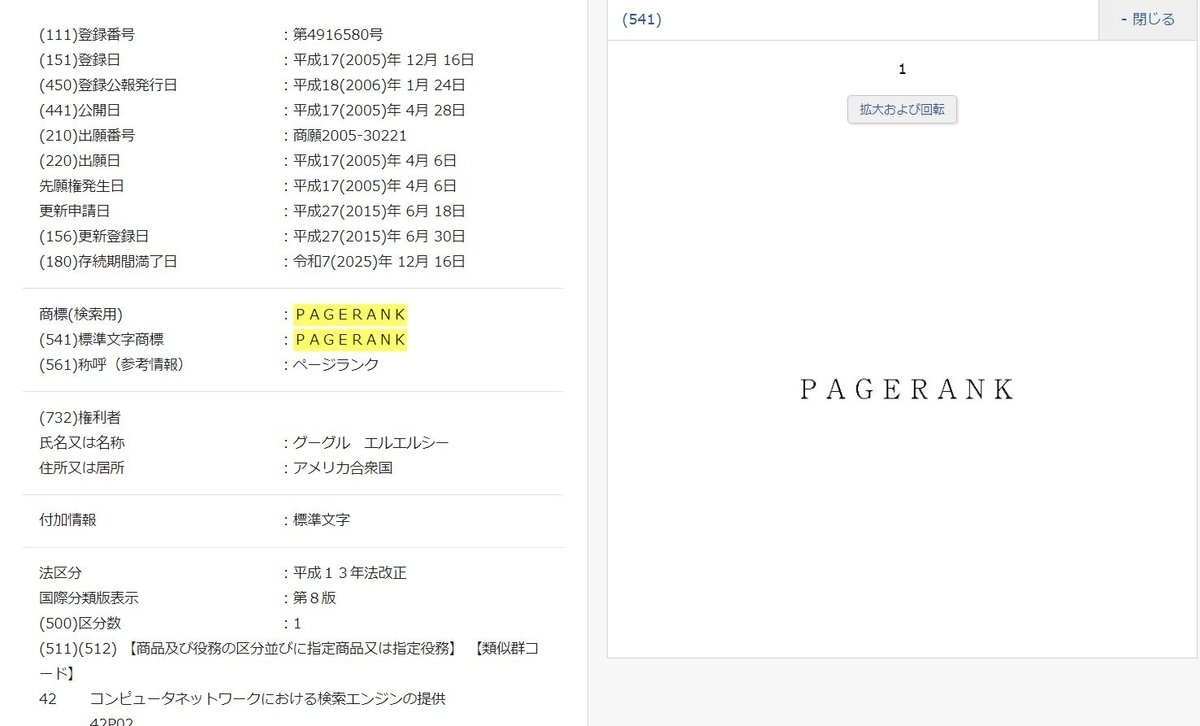Select expiry date 令和7(2025)年 12月 16日

pos(379,261)
